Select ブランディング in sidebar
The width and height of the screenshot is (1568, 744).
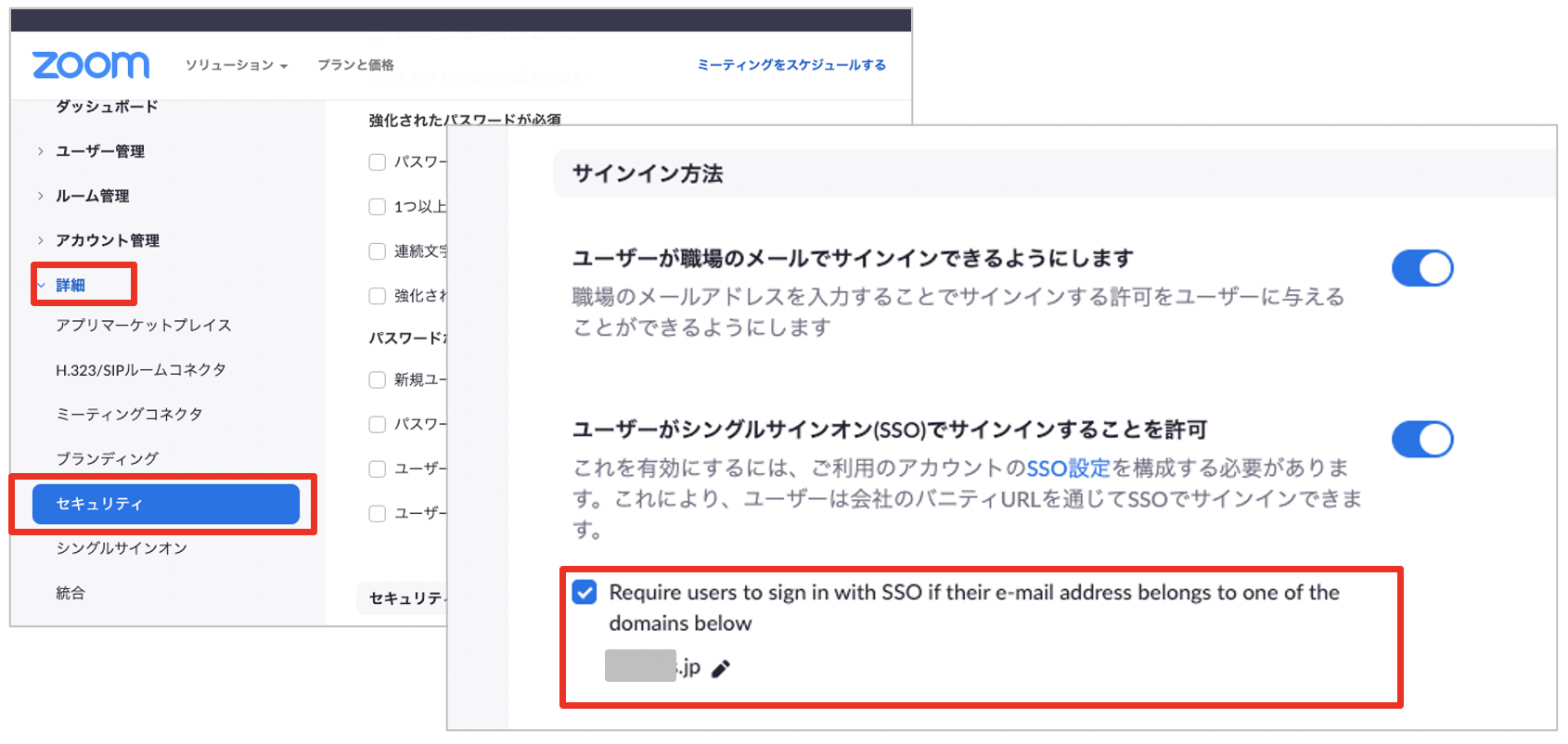coord(107,459)
